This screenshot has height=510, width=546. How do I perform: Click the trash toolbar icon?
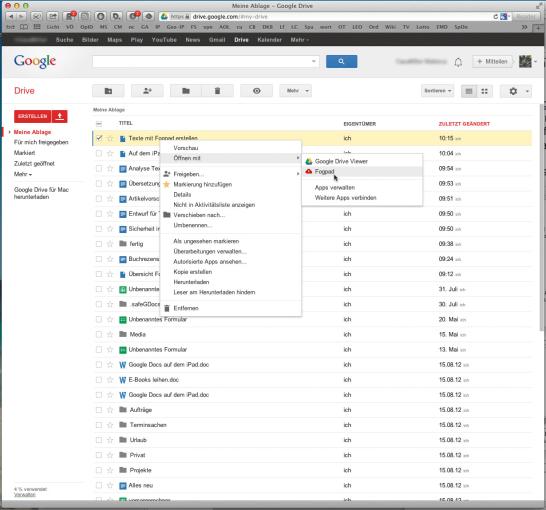coord(217,91)
